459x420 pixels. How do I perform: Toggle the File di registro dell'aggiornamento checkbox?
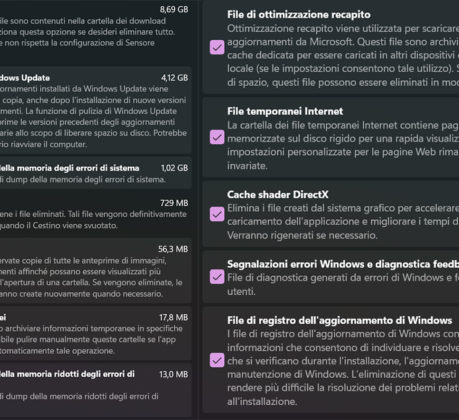coord(217,360)
